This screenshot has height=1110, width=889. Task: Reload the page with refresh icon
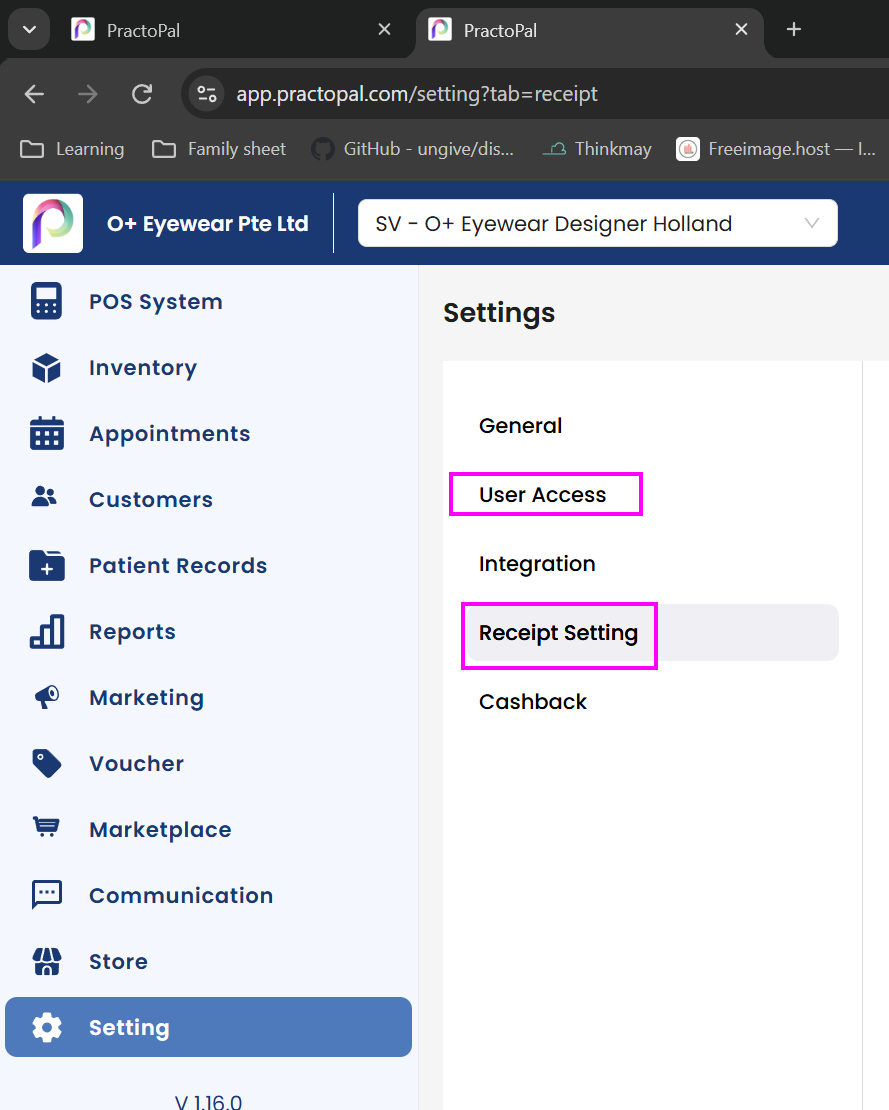pyautogui.click(x=142, y=93)
